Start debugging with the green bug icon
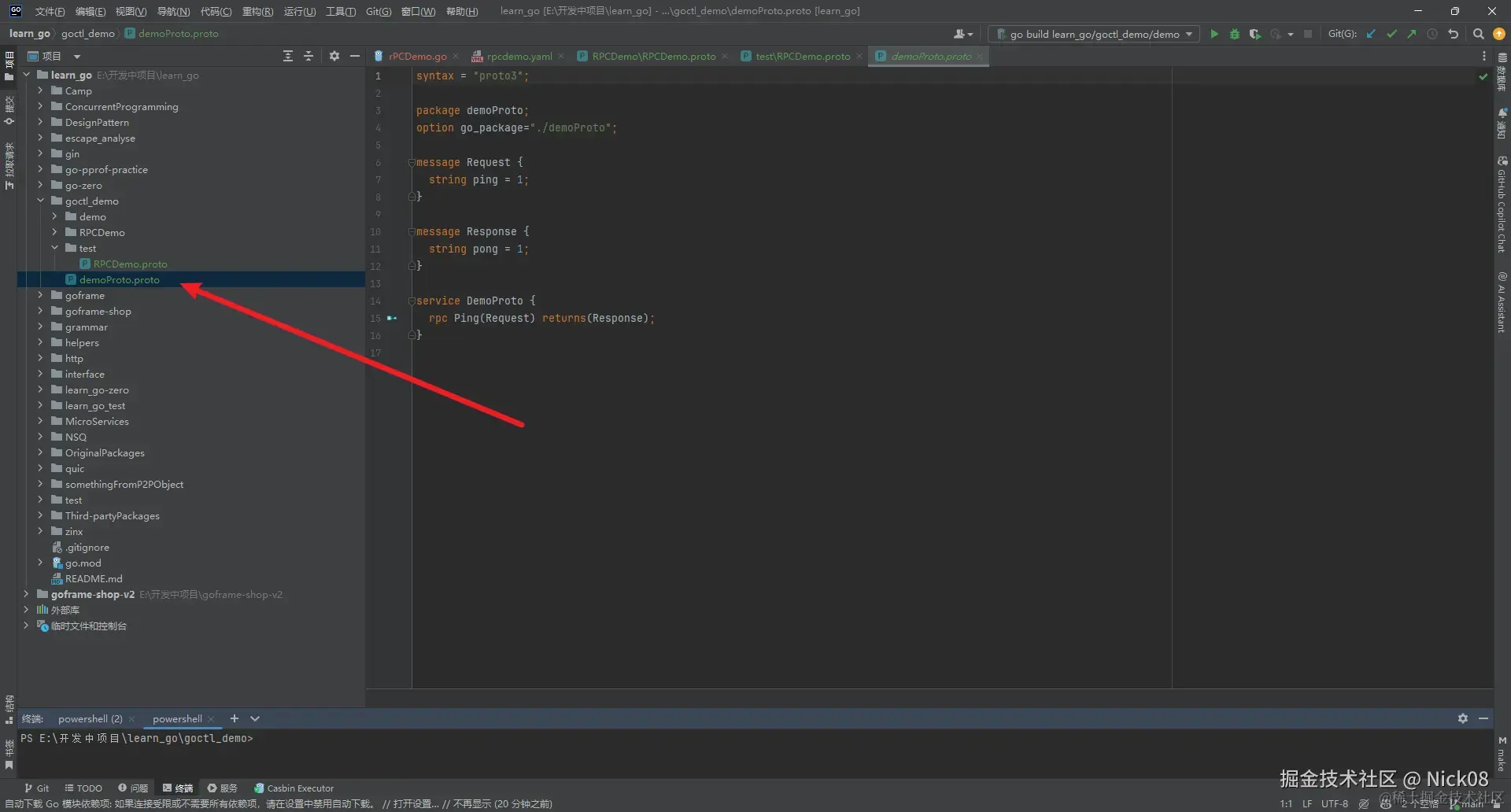The image size is (1511, 812). click(x=1234, y=34)
